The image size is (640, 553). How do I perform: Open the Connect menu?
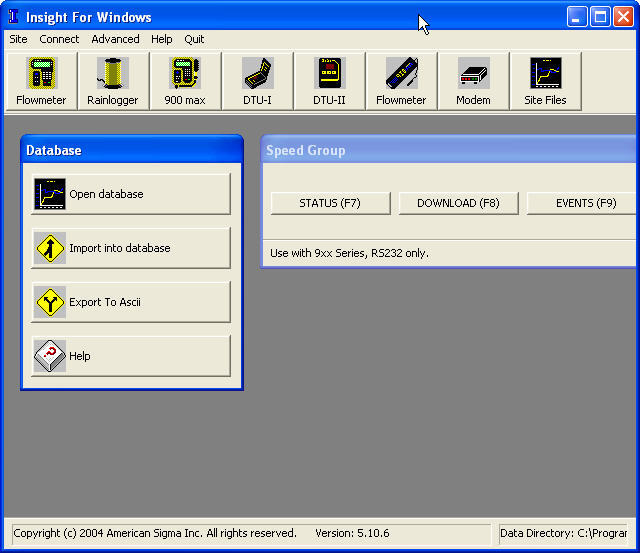[59, 39]
